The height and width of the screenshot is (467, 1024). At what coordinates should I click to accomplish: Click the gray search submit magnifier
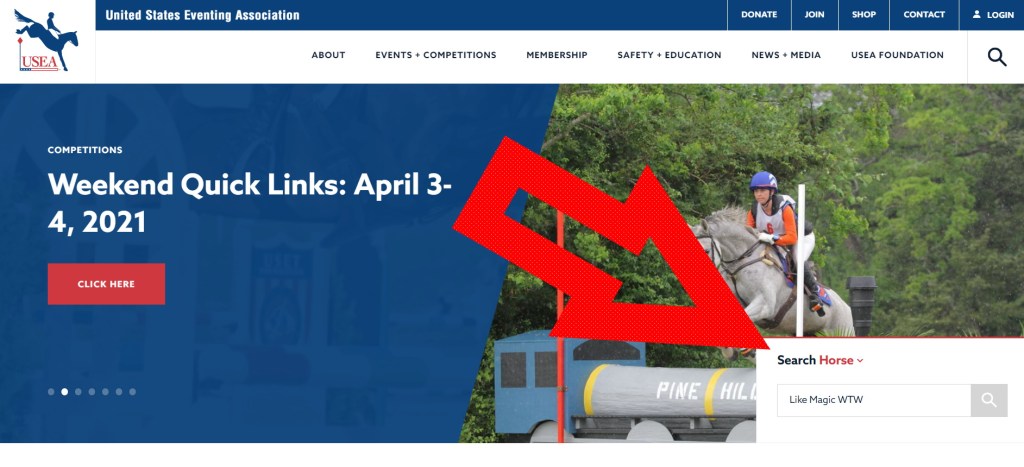[x=989, y=400]
